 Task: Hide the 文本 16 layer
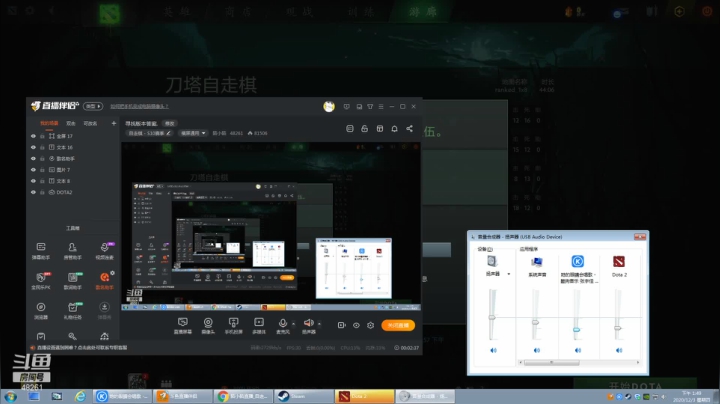point(33,147)
